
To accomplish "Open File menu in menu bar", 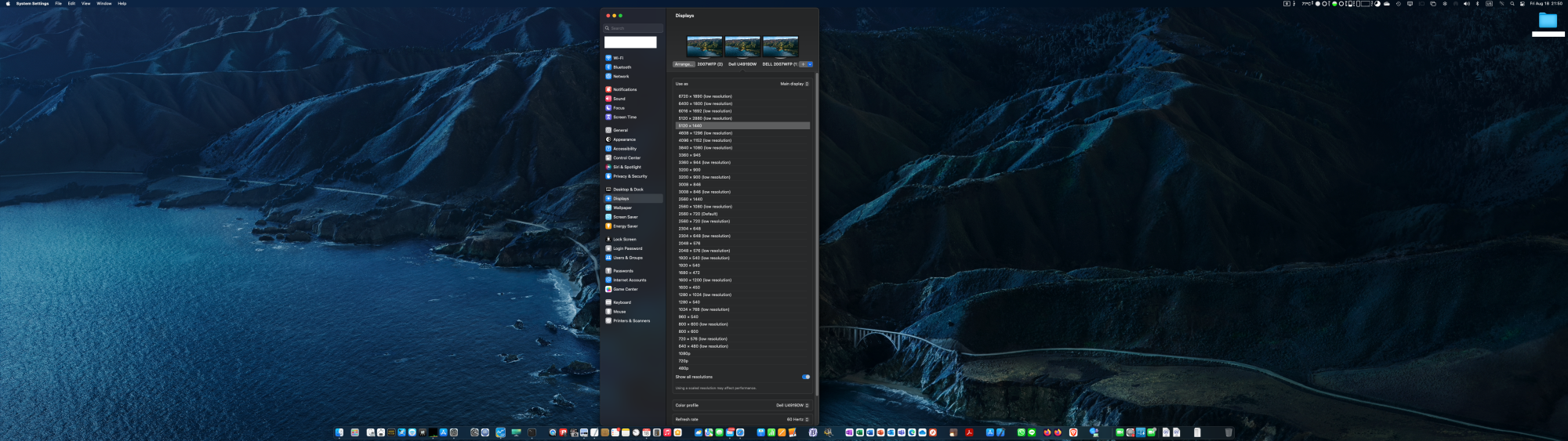I will [58, 3].
